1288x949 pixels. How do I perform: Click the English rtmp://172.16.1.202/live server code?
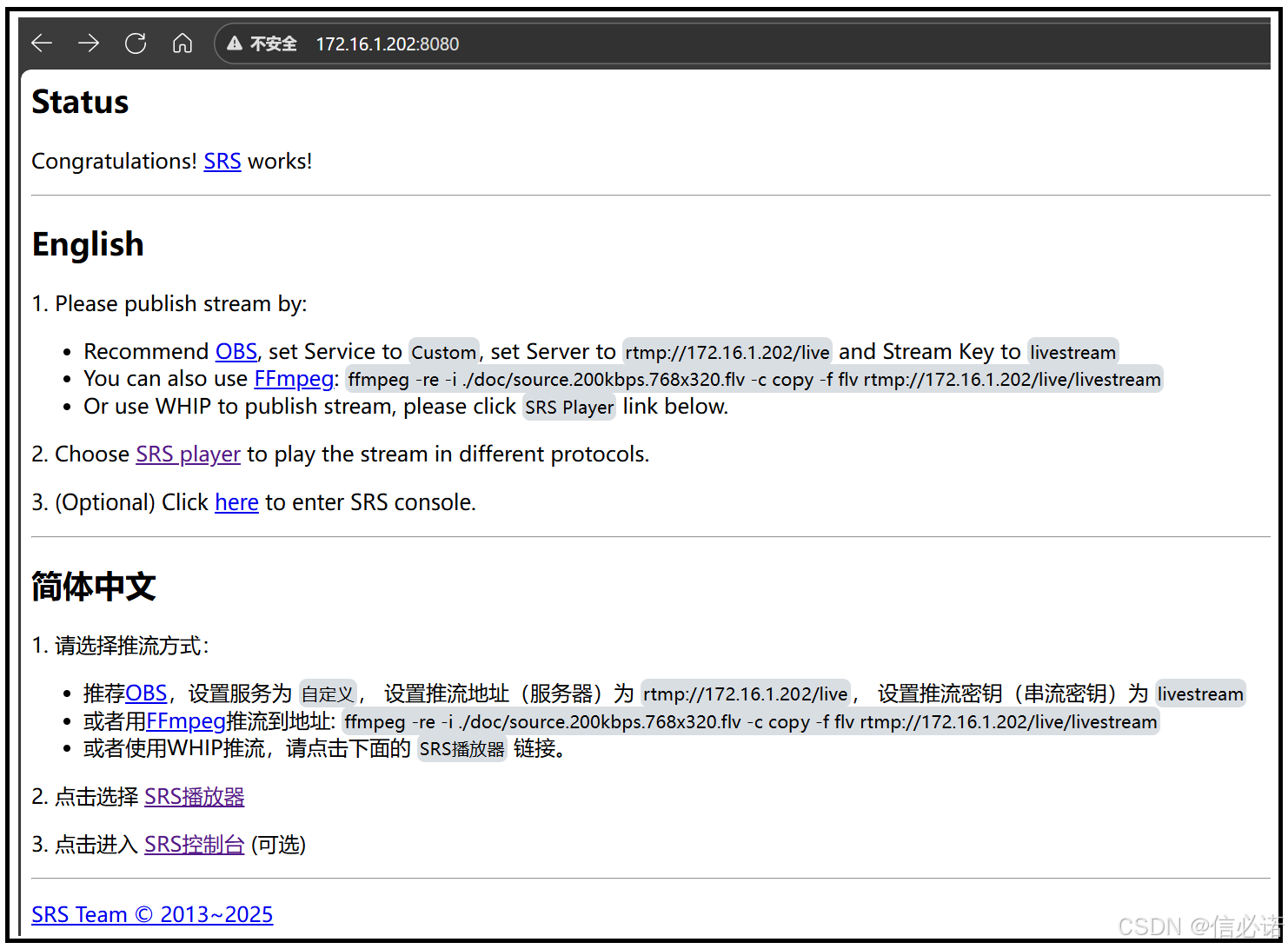727,352
